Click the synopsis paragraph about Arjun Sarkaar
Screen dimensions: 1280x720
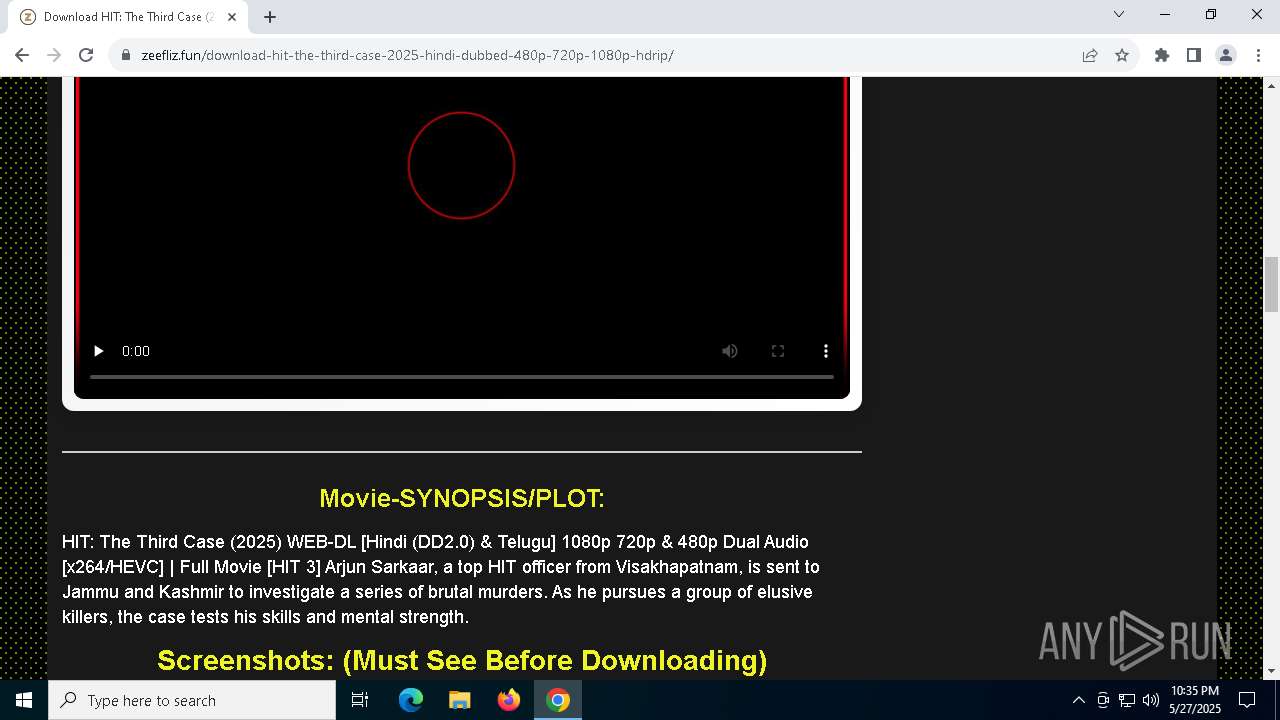coord(441,579)
